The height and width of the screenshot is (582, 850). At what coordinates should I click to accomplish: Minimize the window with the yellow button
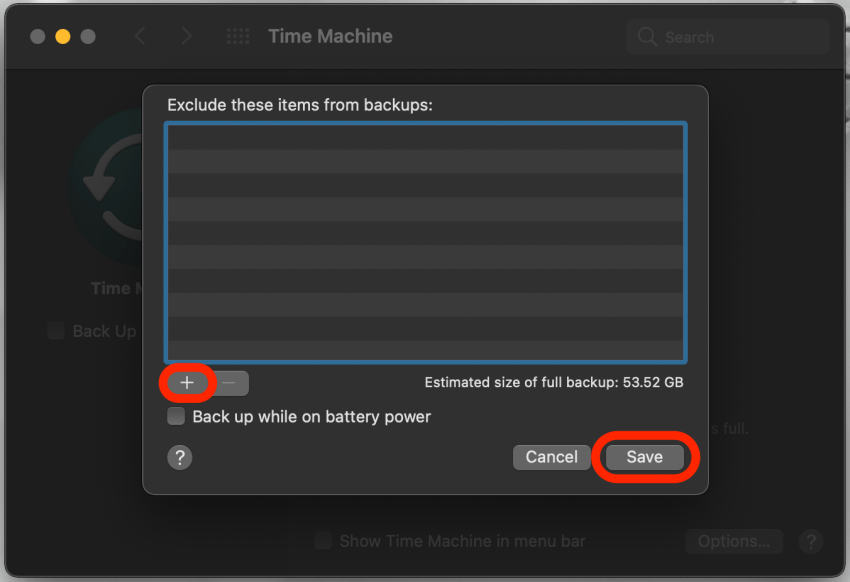[x=63, y=37]
